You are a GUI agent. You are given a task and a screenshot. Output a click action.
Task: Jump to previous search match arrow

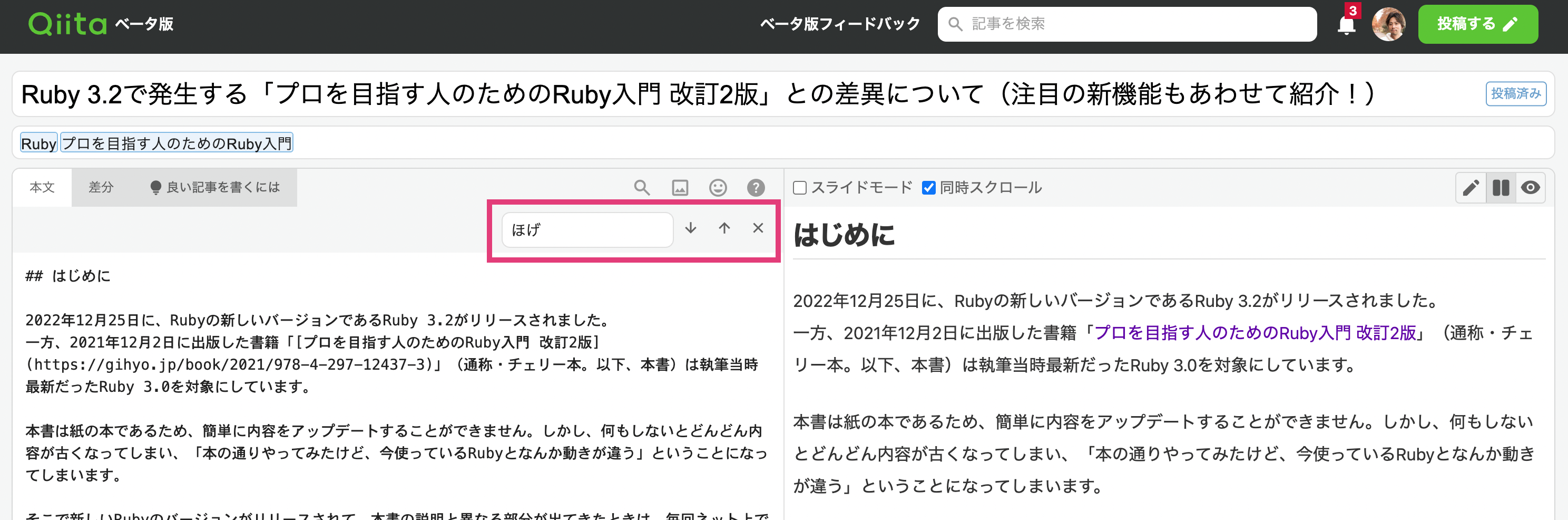click(724, 228)
